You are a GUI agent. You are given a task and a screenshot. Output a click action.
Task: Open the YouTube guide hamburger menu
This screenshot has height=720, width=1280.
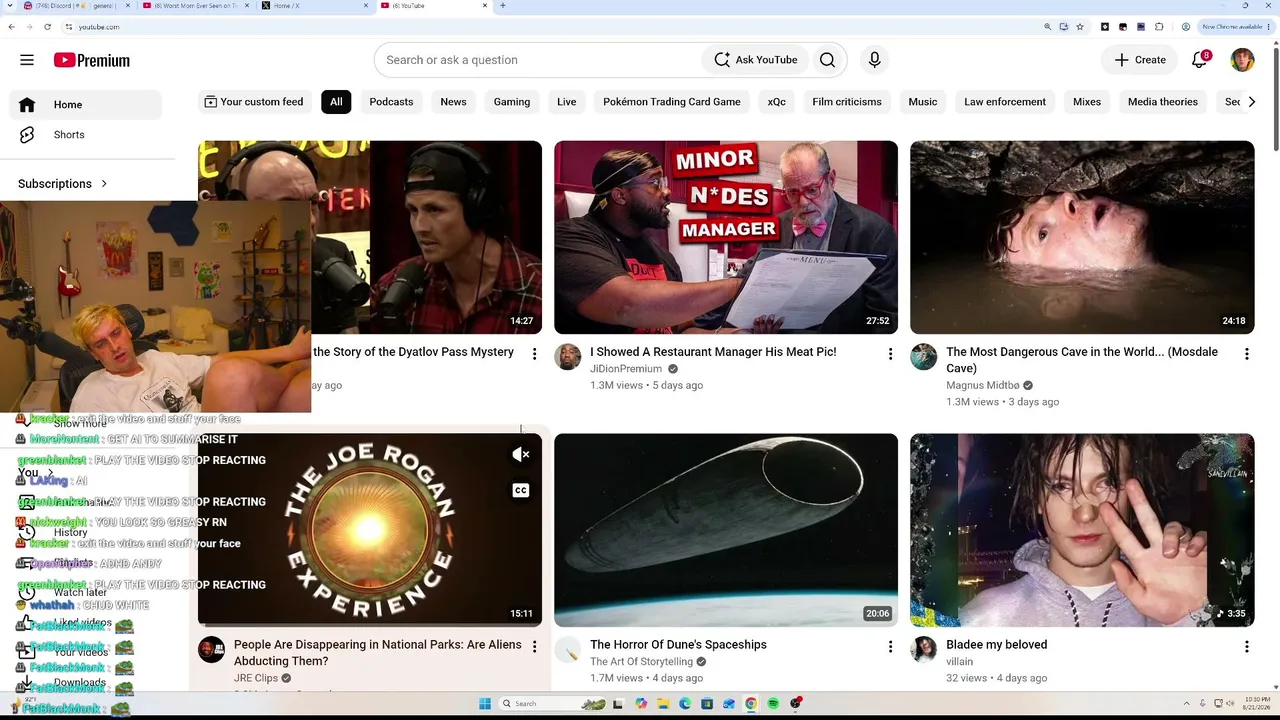click(27, 60)
